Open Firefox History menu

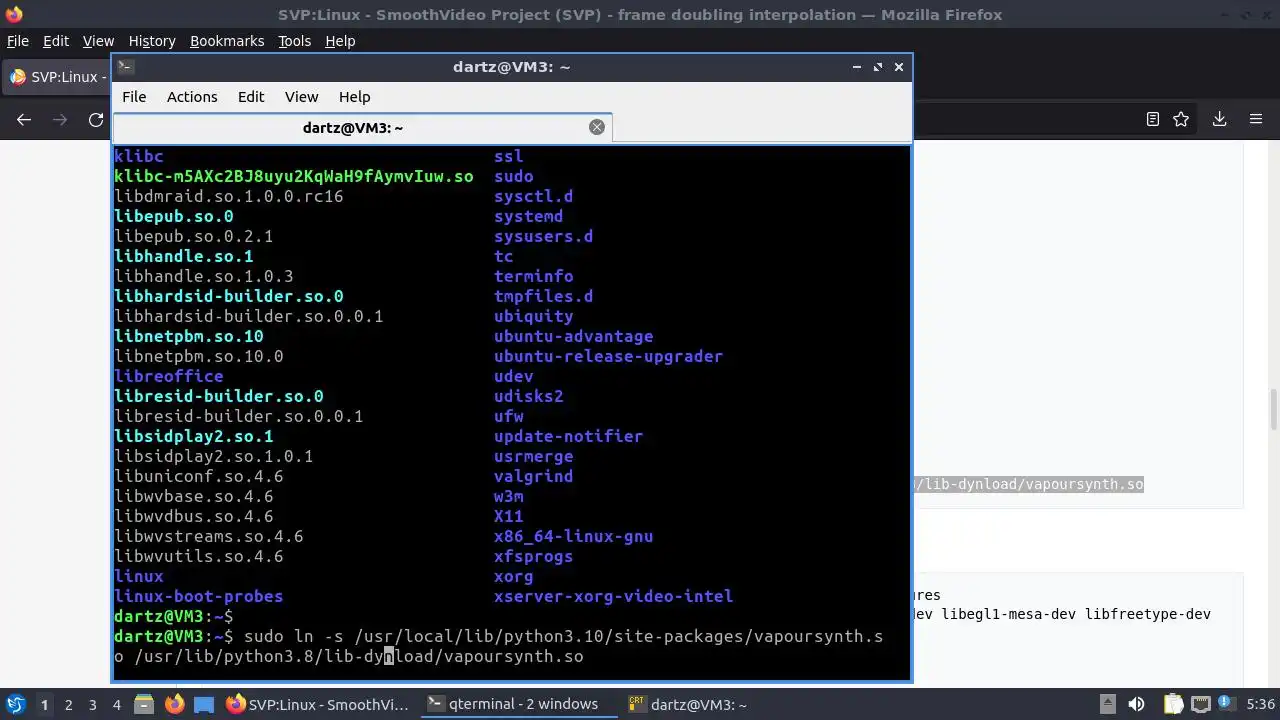(x=152, y=41)
